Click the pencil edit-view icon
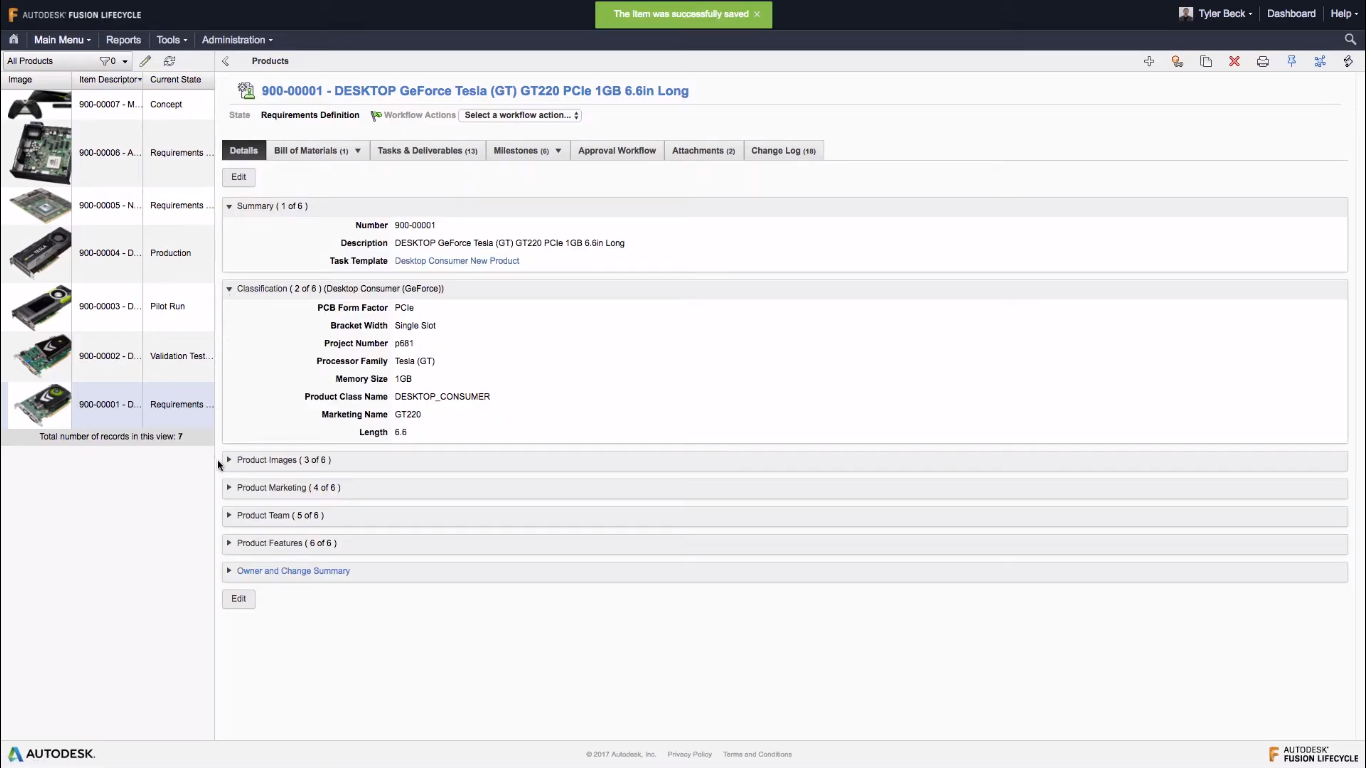This screenshot has height=768, width=1366. 145,61
